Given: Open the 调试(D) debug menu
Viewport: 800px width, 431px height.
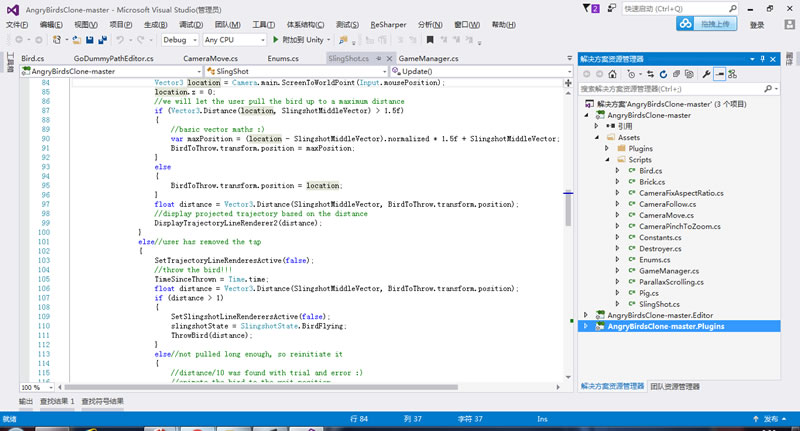Looking at the screenshot, I should 191,24.
